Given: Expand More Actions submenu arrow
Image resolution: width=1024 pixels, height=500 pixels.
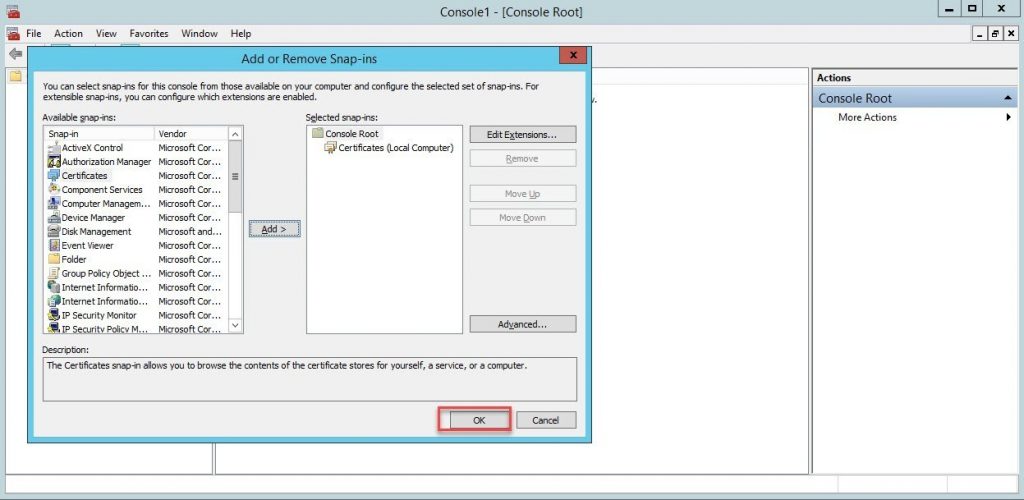Looking at the screenshot, I should tap(1008, 117).
